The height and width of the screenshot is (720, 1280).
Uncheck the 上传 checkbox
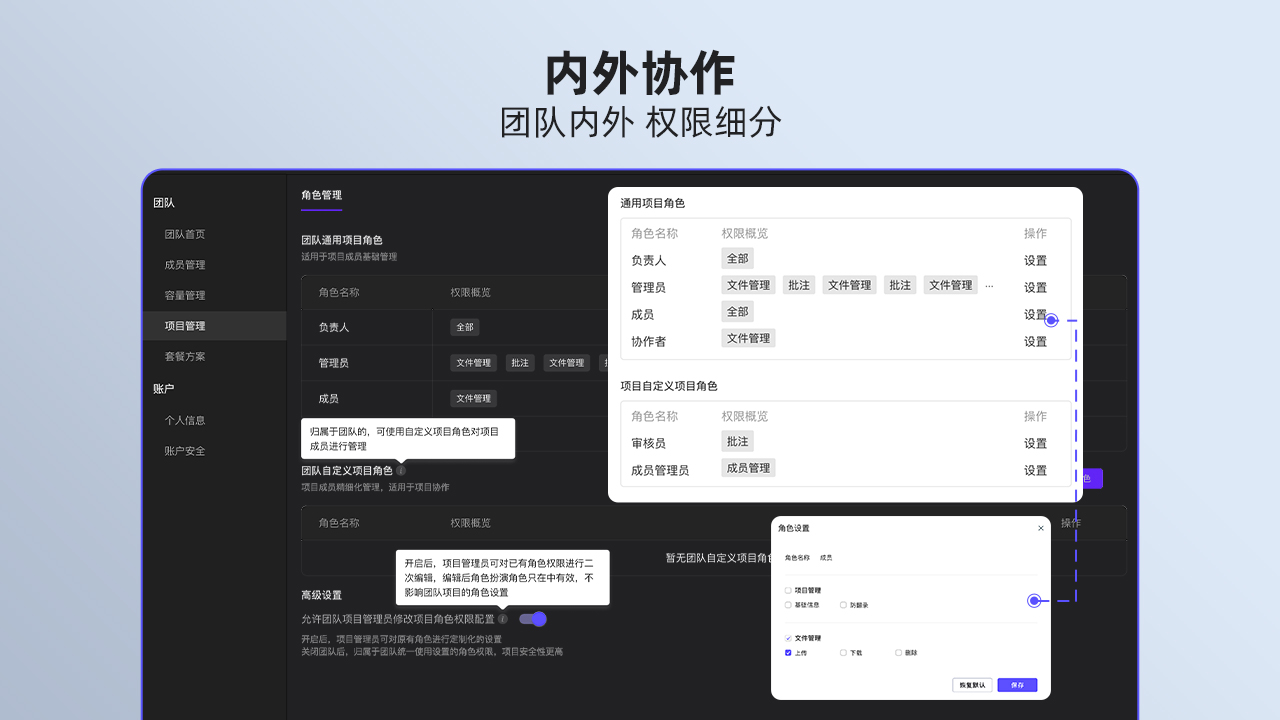click(x=788, y=653)
